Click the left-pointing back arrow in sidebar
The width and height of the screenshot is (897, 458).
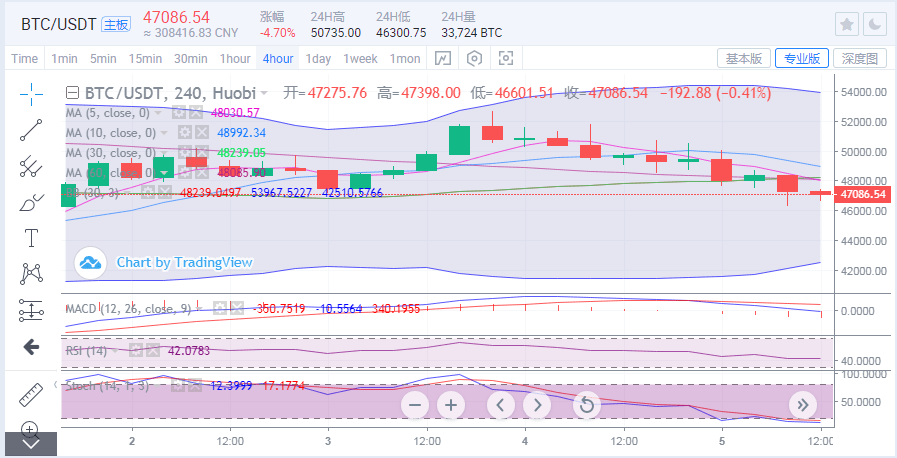(31, 347)
